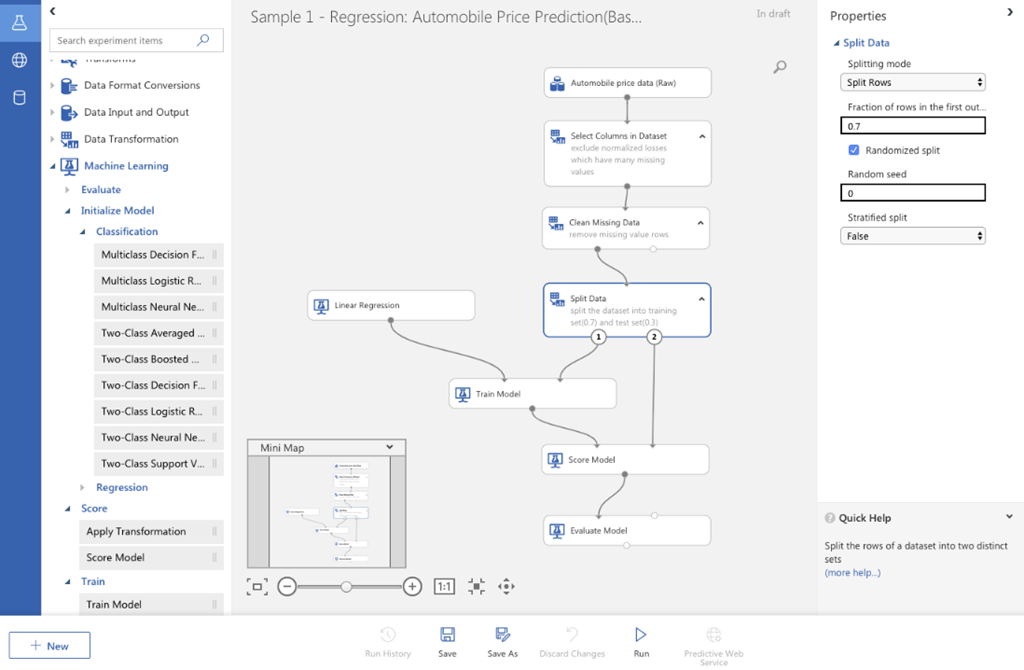Open the Datasets cylinder icon in sidebar
This screenshot has height=670, width=1024.
point(19,97)
